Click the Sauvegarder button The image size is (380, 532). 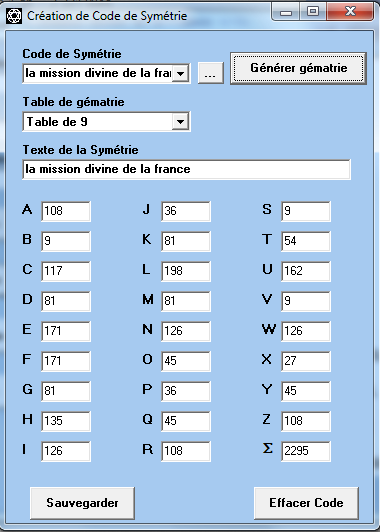(x=82, y=503)
